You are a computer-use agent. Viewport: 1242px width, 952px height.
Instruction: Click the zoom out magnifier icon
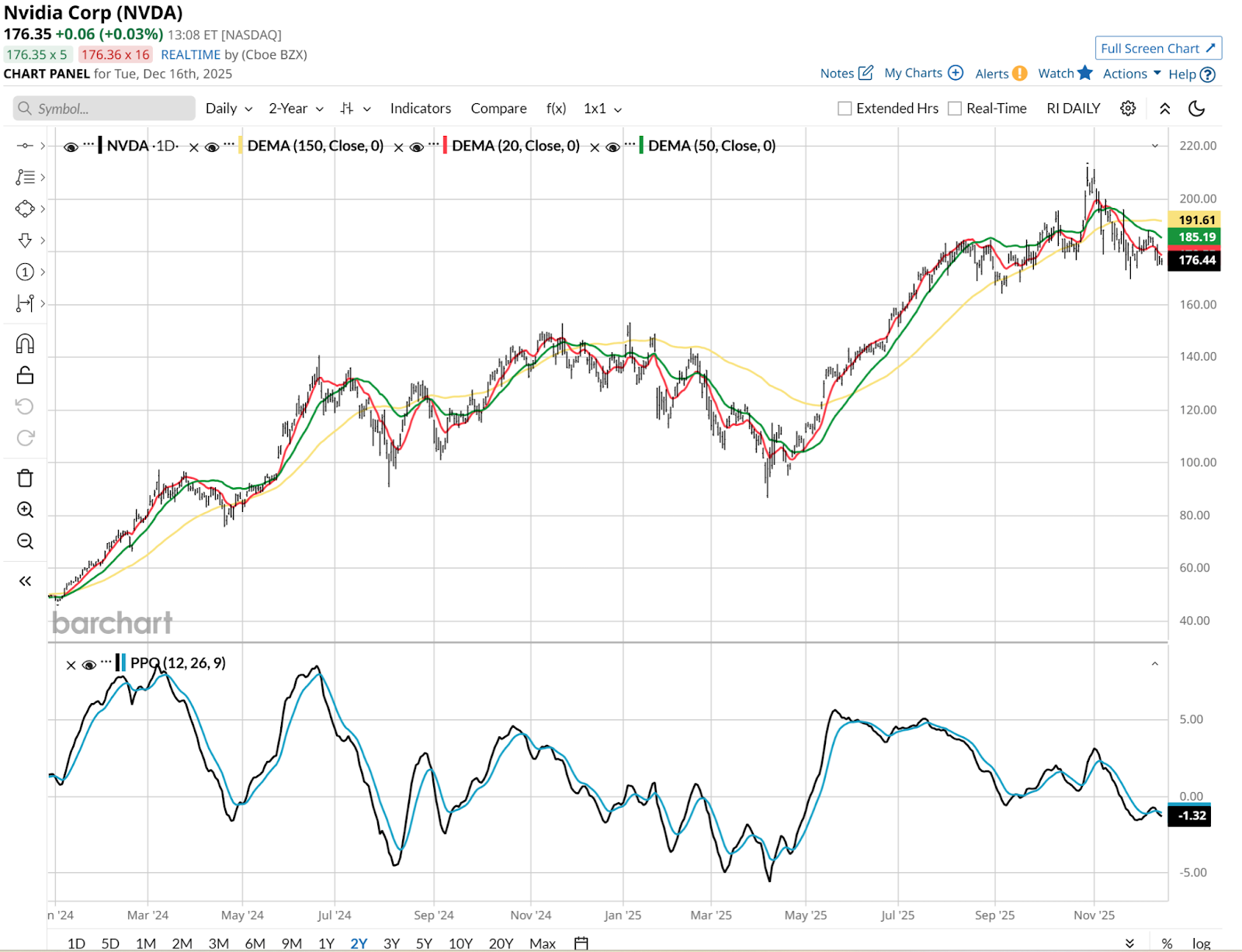25,542
